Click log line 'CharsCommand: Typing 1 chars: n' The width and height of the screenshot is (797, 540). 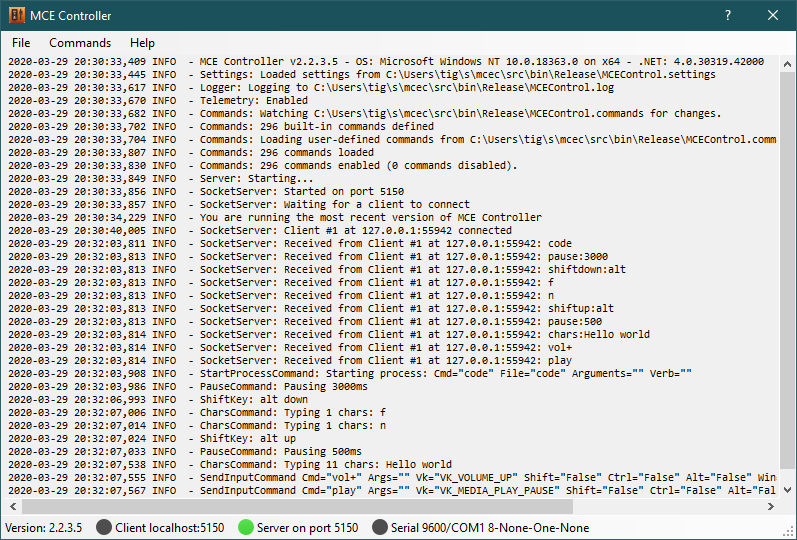(x=197, y=426)
